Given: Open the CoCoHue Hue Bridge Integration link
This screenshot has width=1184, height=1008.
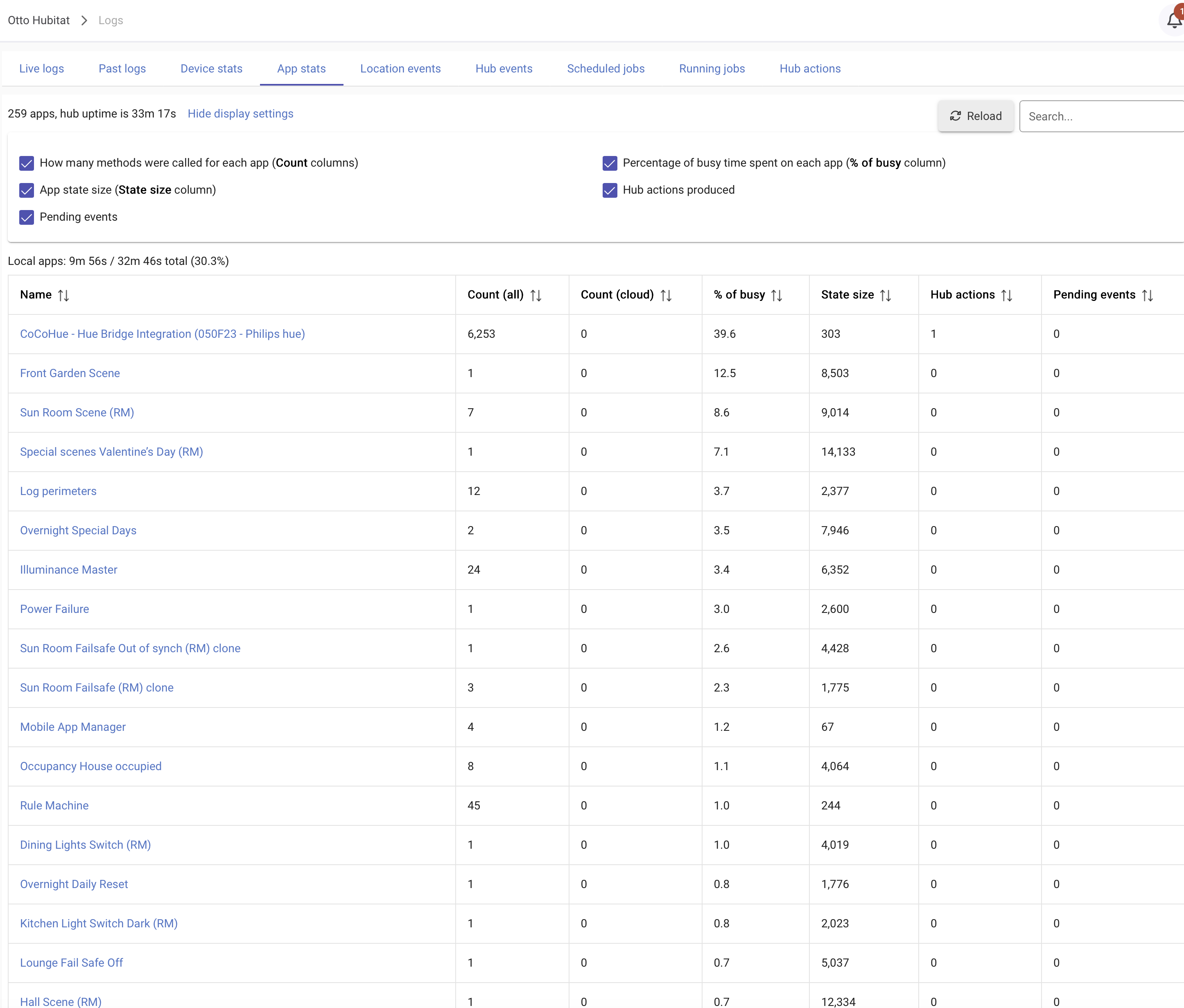Looking at the screenshot, I should click(162, 334).
